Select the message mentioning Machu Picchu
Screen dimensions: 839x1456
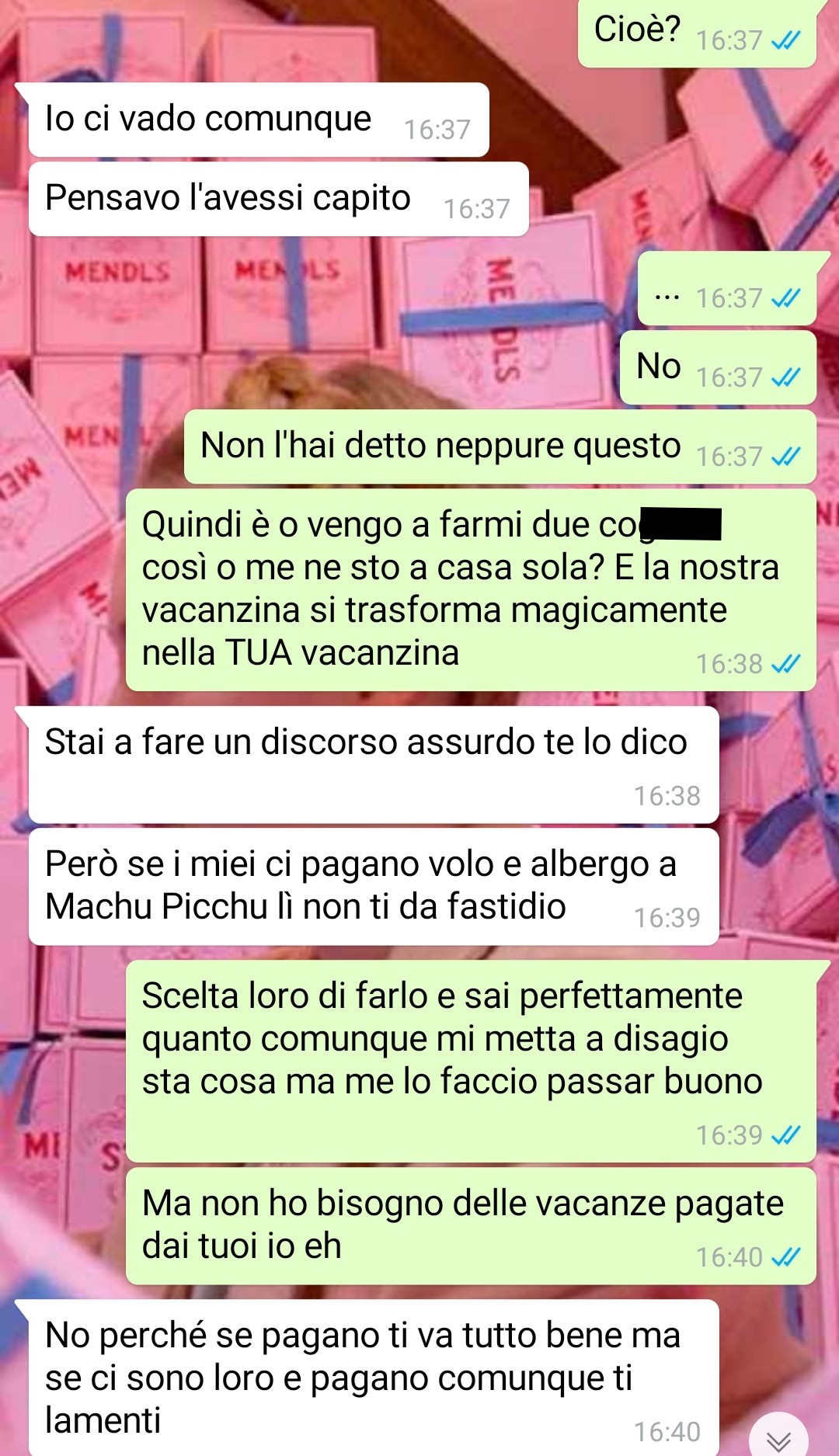(374, 886)
